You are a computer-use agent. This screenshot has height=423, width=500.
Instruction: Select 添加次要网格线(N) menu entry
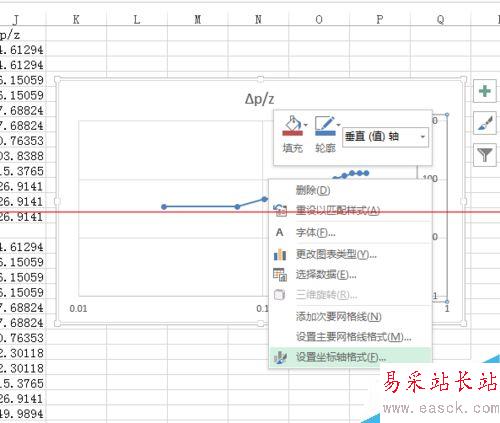click(350, 316)
